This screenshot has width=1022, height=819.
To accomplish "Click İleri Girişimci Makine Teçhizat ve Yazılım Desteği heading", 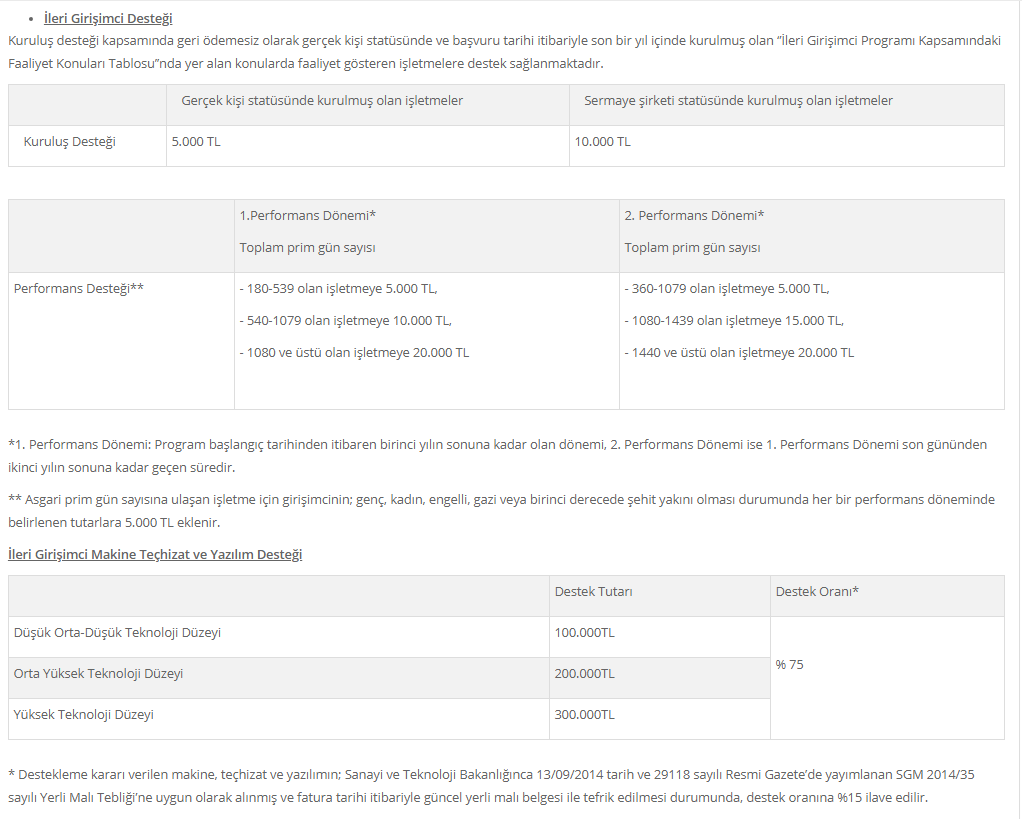I will (x=155, y=554).
